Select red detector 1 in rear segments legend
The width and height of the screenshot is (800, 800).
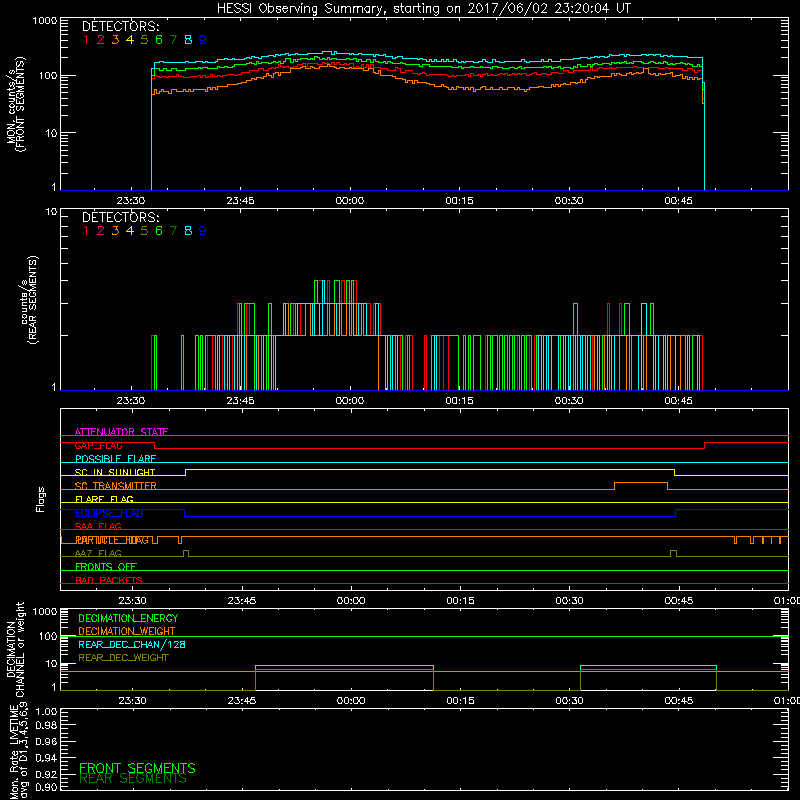click(86, 231)
